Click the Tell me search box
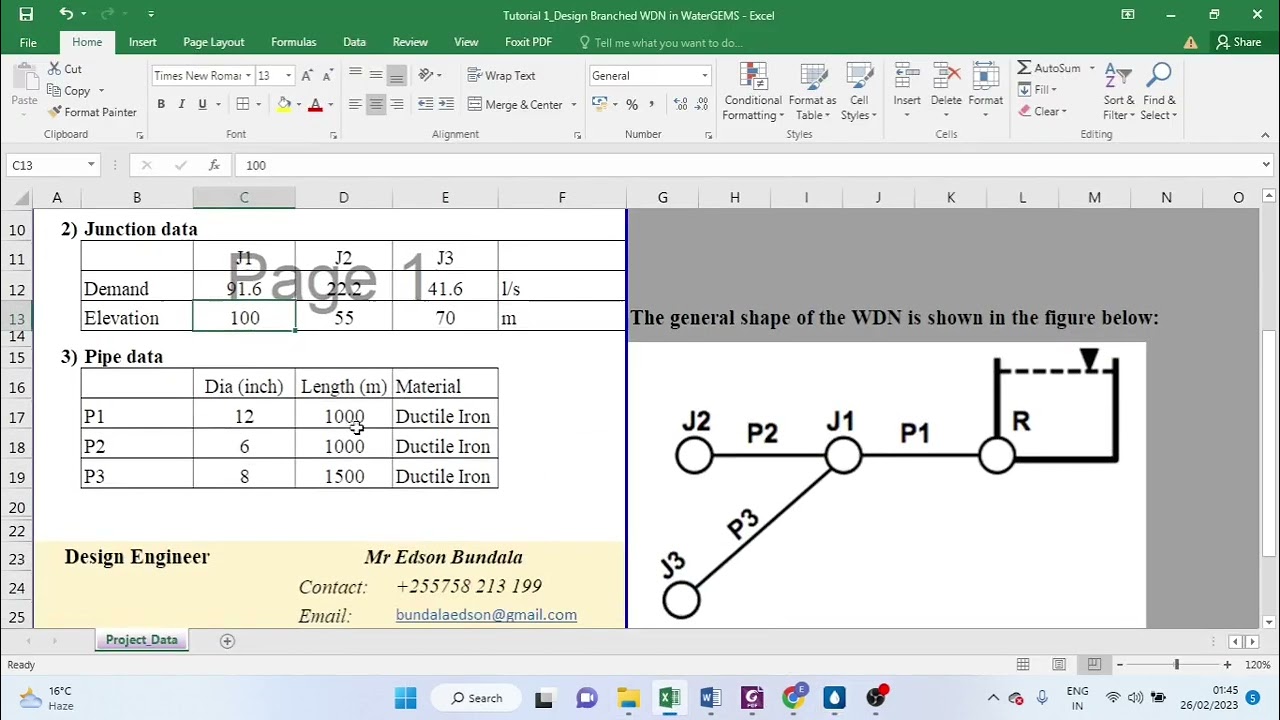The width and height of the screenshot is (1280, 720). click(661, 42)
